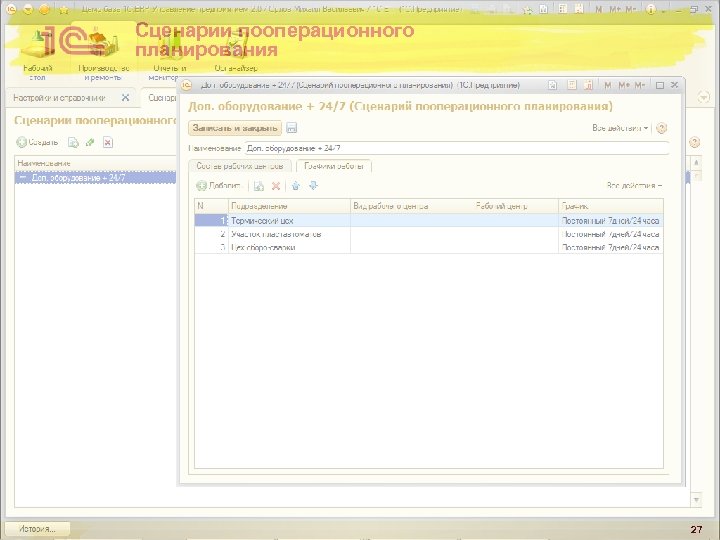Open calculator icon in main window title bar
The height and width of the screenshot is (540, 720).
click(563, 8)
